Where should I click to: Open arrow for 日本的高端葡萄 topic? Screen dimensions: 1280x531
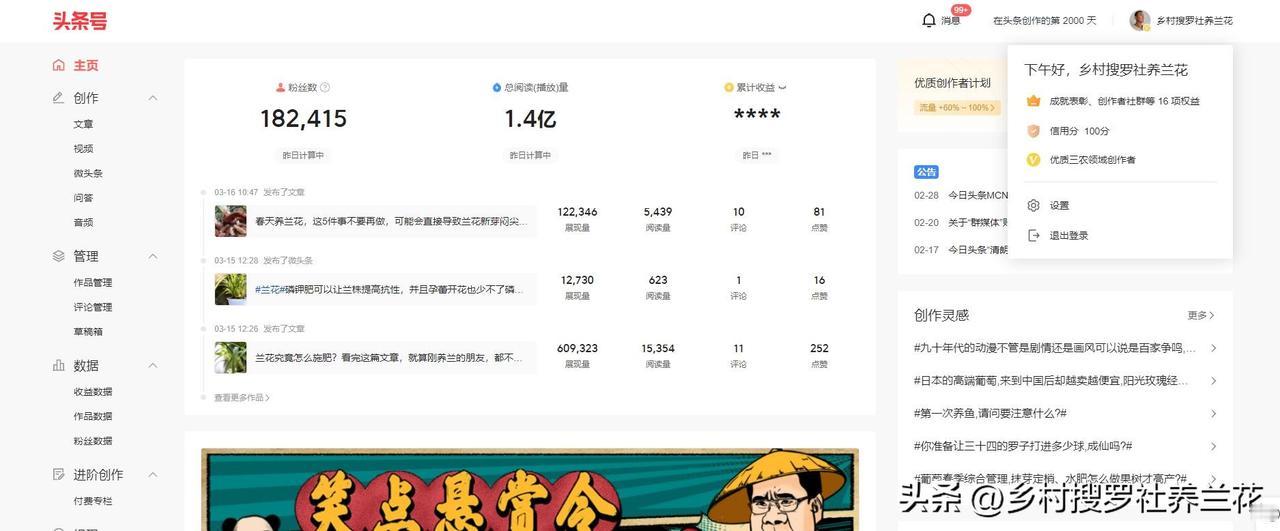pyautogui.click(x=1213, y=381)
